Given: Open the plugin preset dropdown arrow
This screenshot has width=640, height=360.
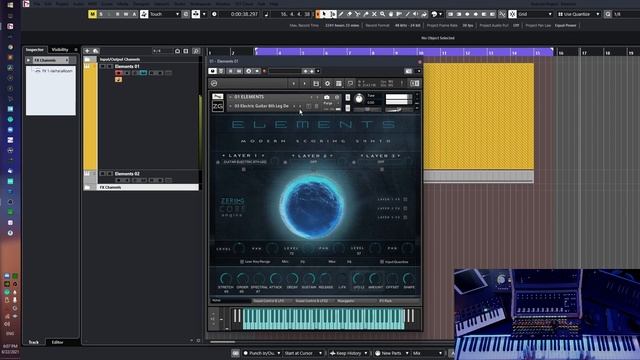Looking at the screenshot, I should 318,71.
